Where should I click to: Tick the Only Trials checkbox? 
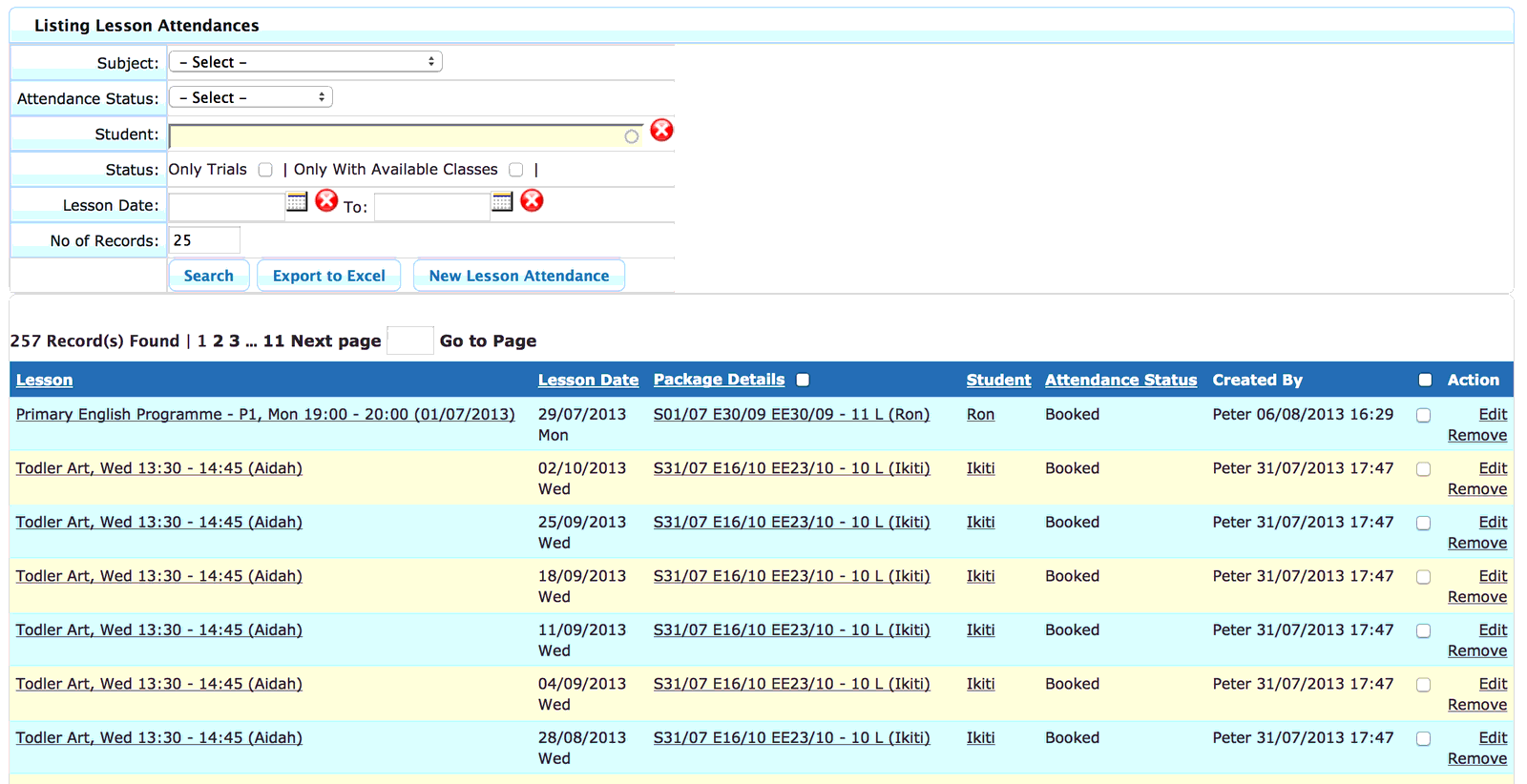click(265, 170)
